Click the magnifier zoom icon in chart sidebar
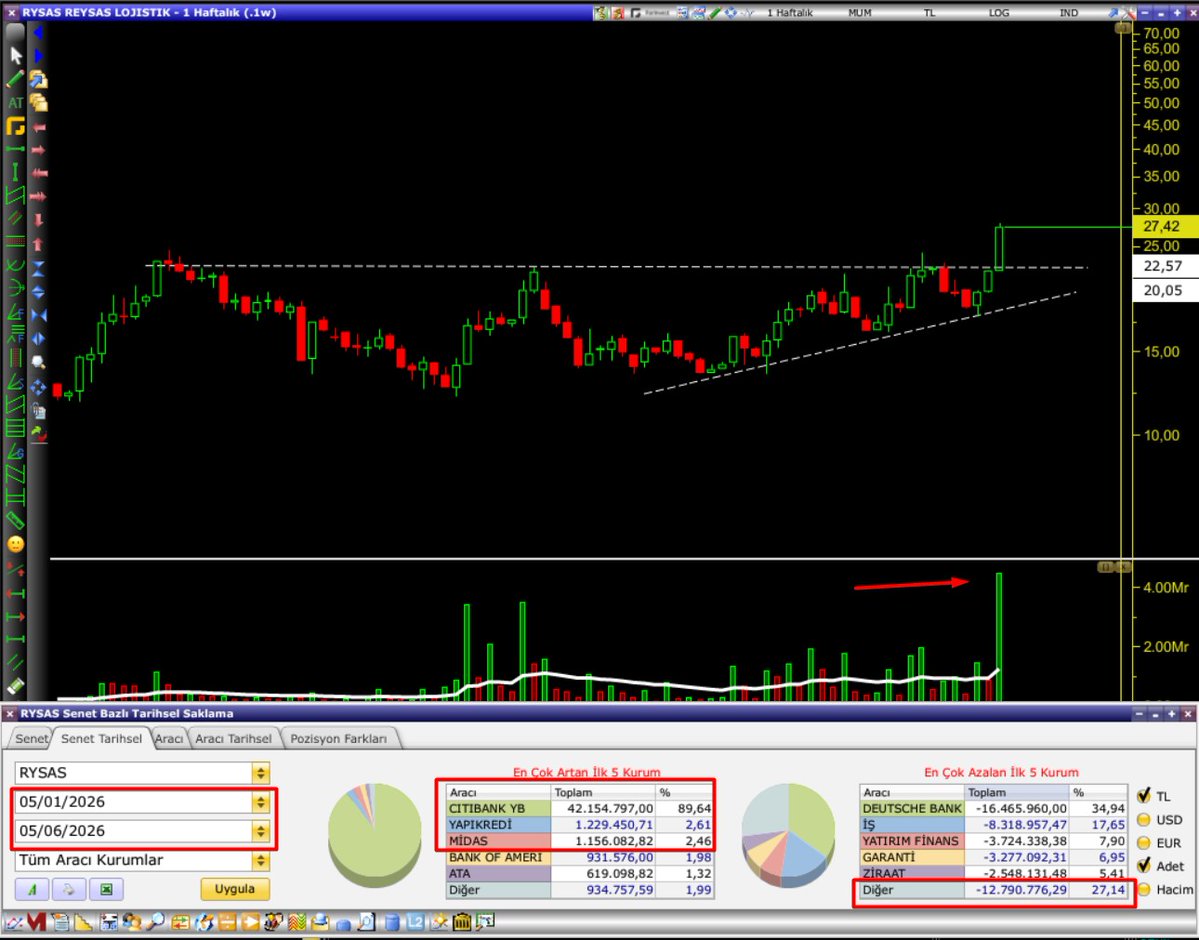This screenshot has width=1199, height=940. point(38,363)
